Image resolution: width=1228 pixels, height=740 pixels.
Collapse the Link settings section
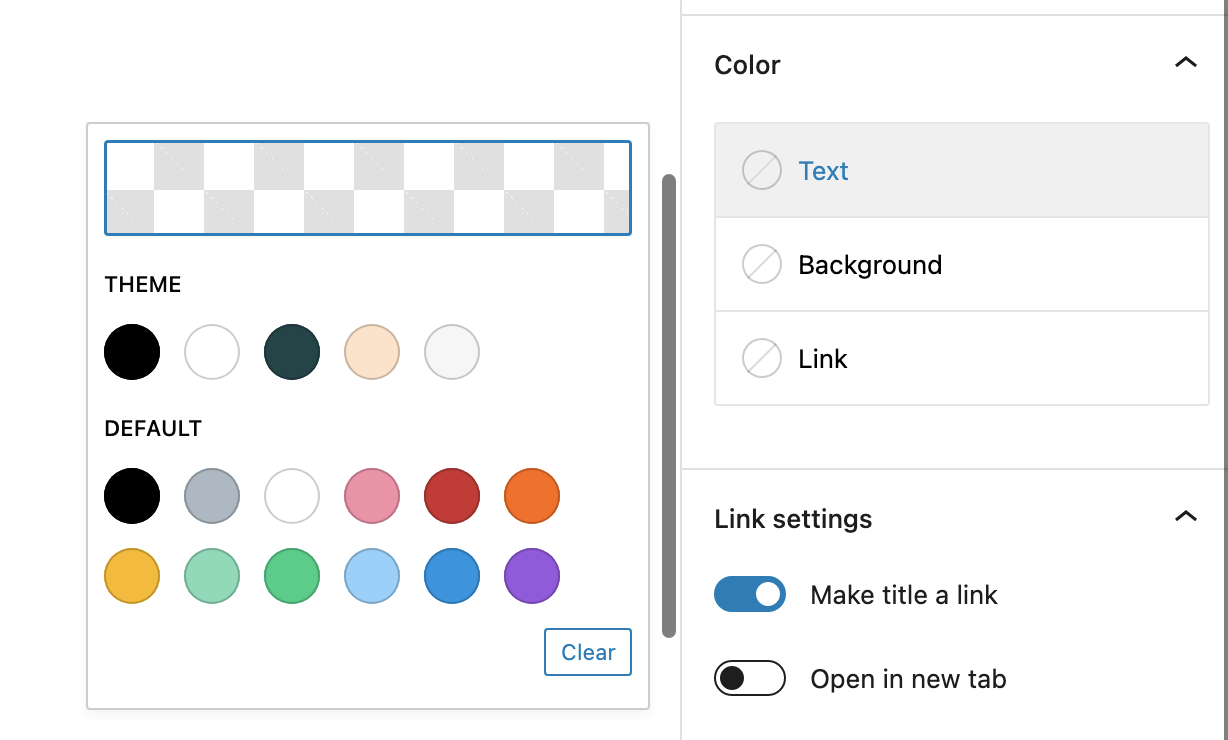pos(1185,518)
